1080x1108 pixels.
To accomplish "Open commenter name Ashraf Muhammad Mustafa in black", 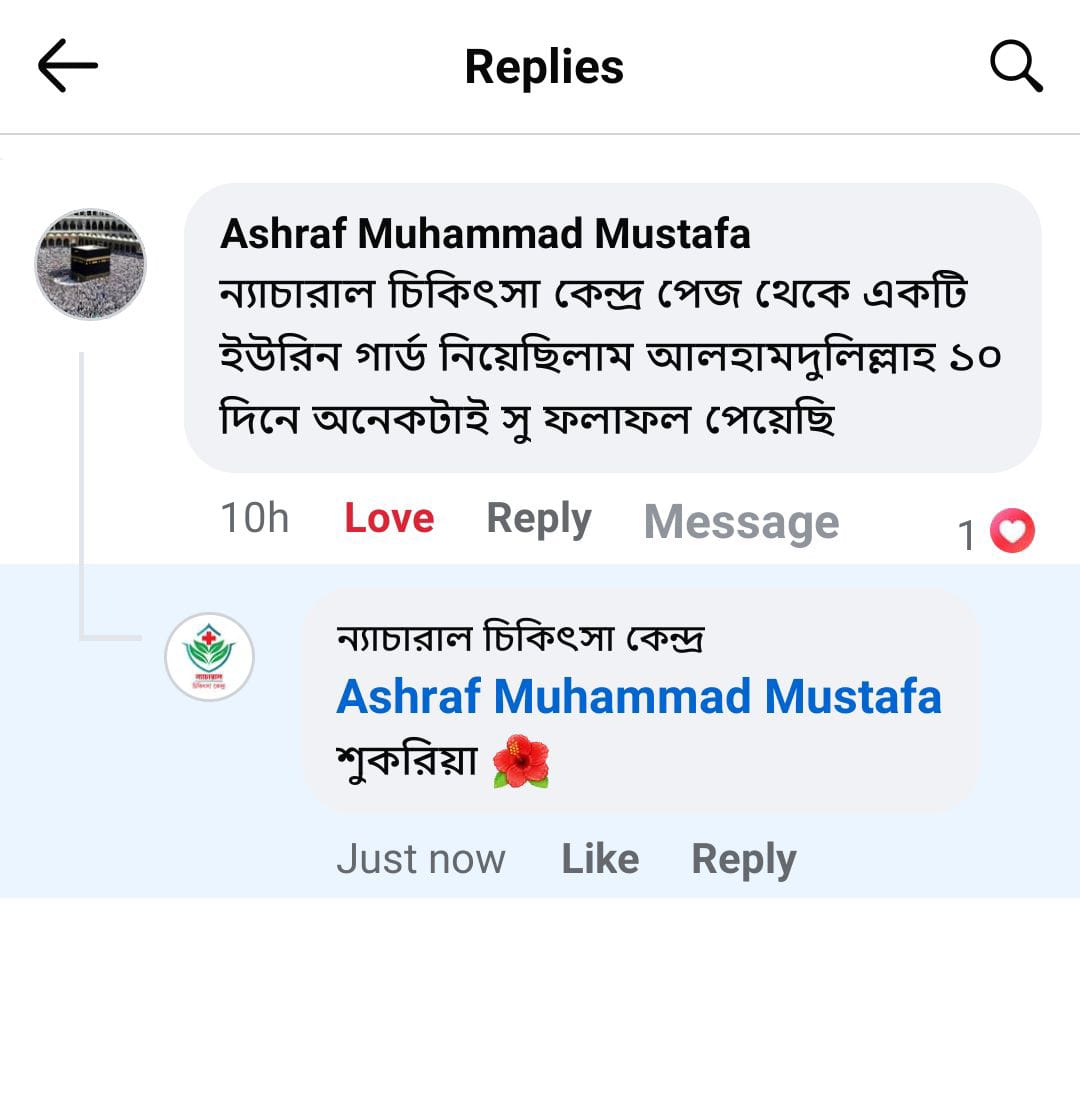I will tap(485, 234).
